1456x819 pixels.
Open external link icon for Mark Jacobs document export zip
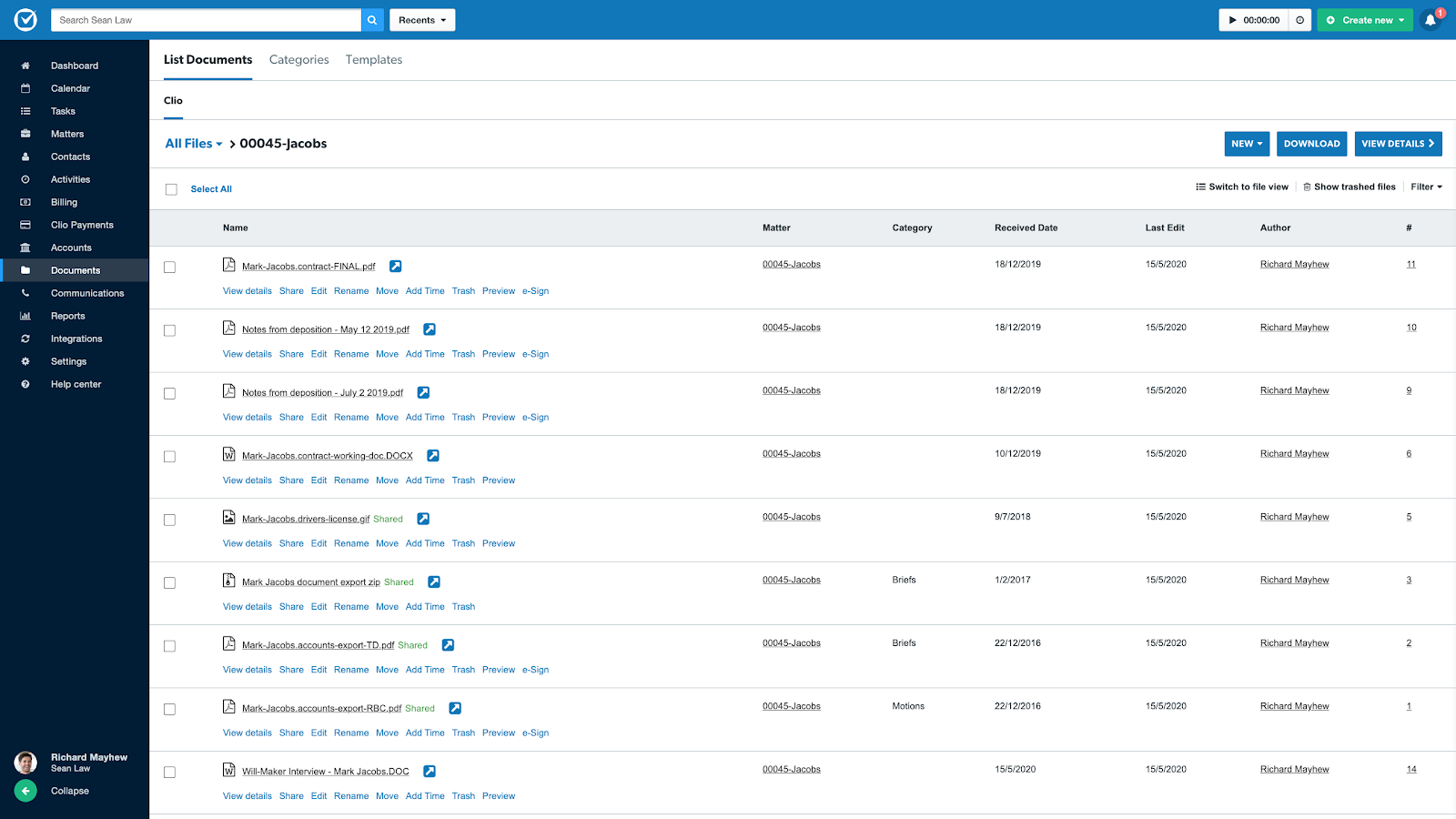(434, 582)
